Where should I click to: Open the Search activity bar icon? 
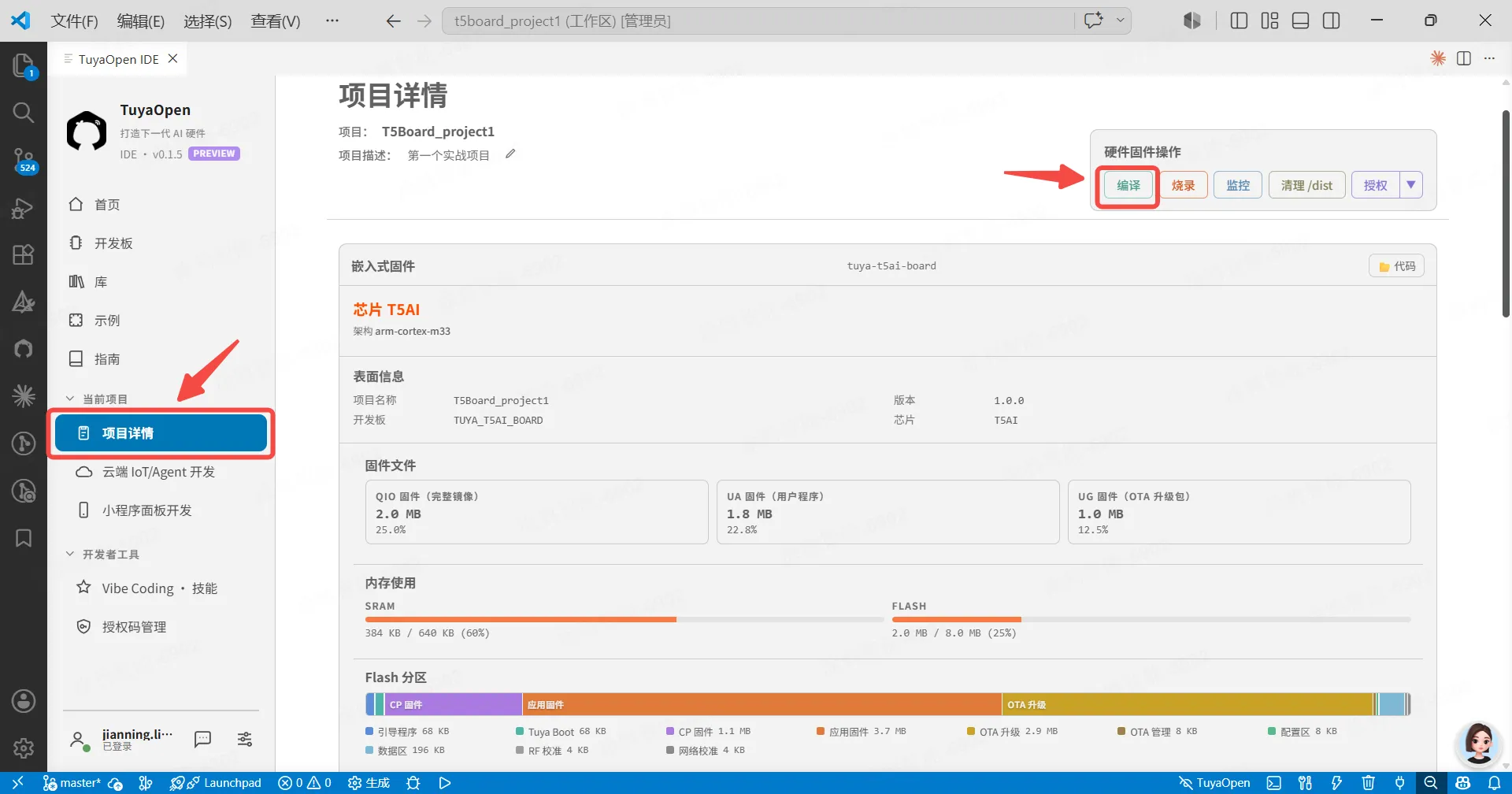pyautogui.click(x=24, y=113)
